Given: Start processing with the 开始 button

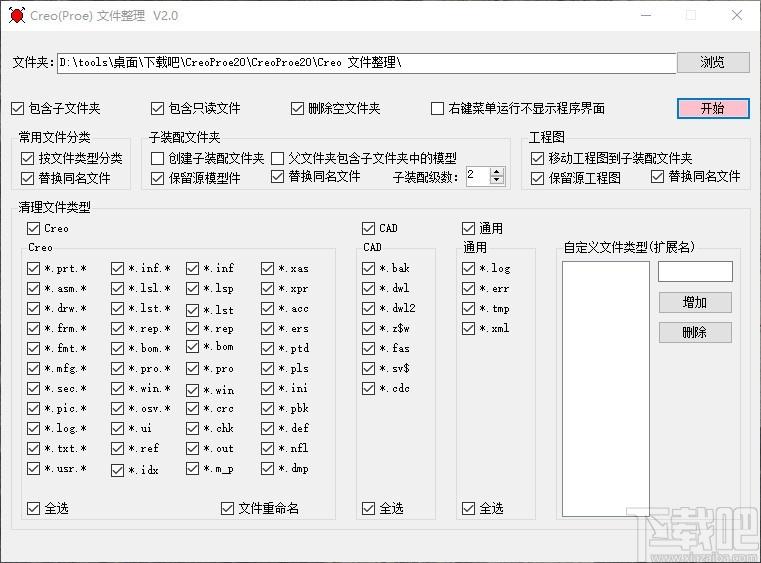Looking at the screenshot, I should click(713, 108).
